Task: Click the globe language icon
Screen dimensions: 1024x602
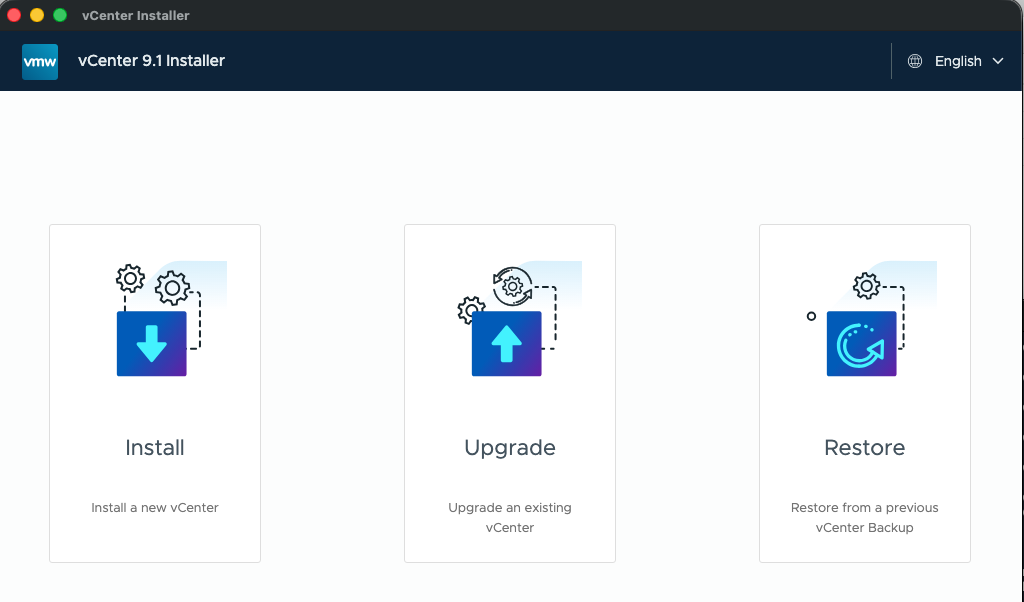Action: coord(915,61)
